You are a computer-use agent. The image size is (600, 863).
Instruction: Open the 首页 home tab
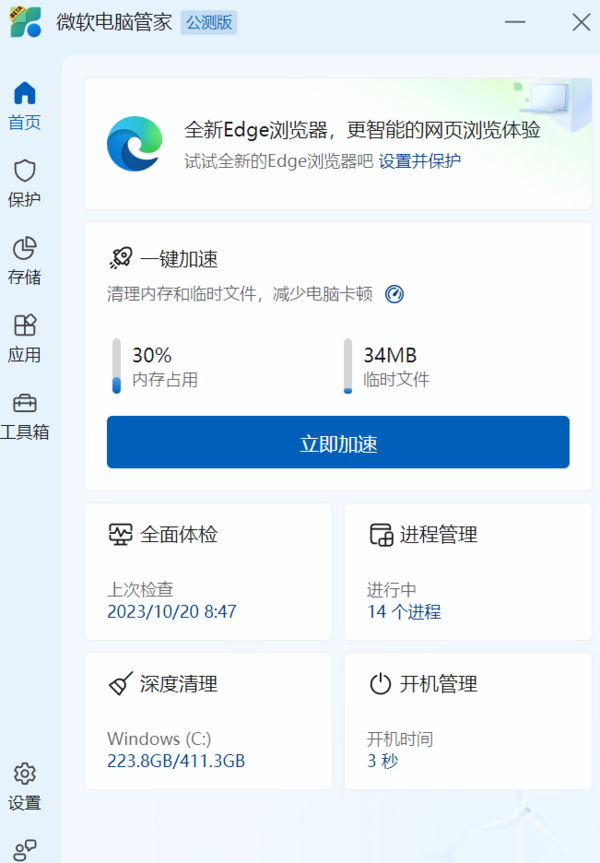coord(25,106)
